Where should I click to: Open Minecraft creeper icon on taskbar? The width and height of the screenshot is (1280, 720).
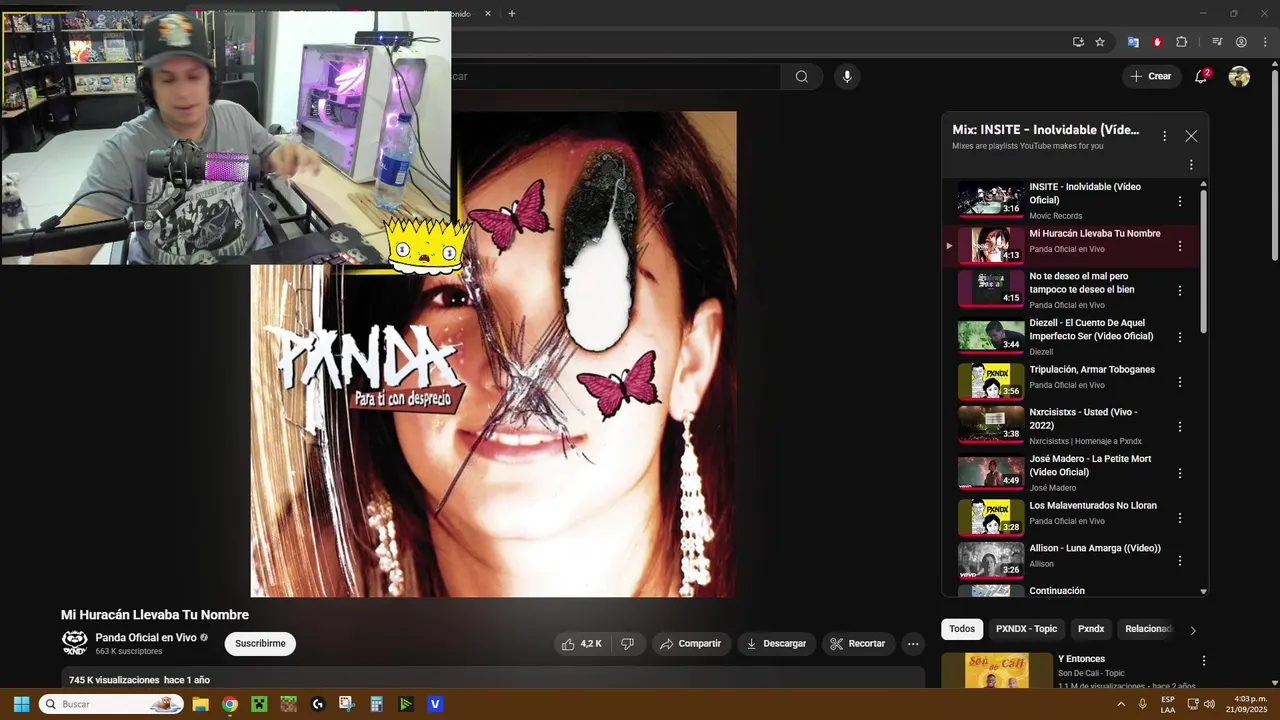[x=259, y=704]
